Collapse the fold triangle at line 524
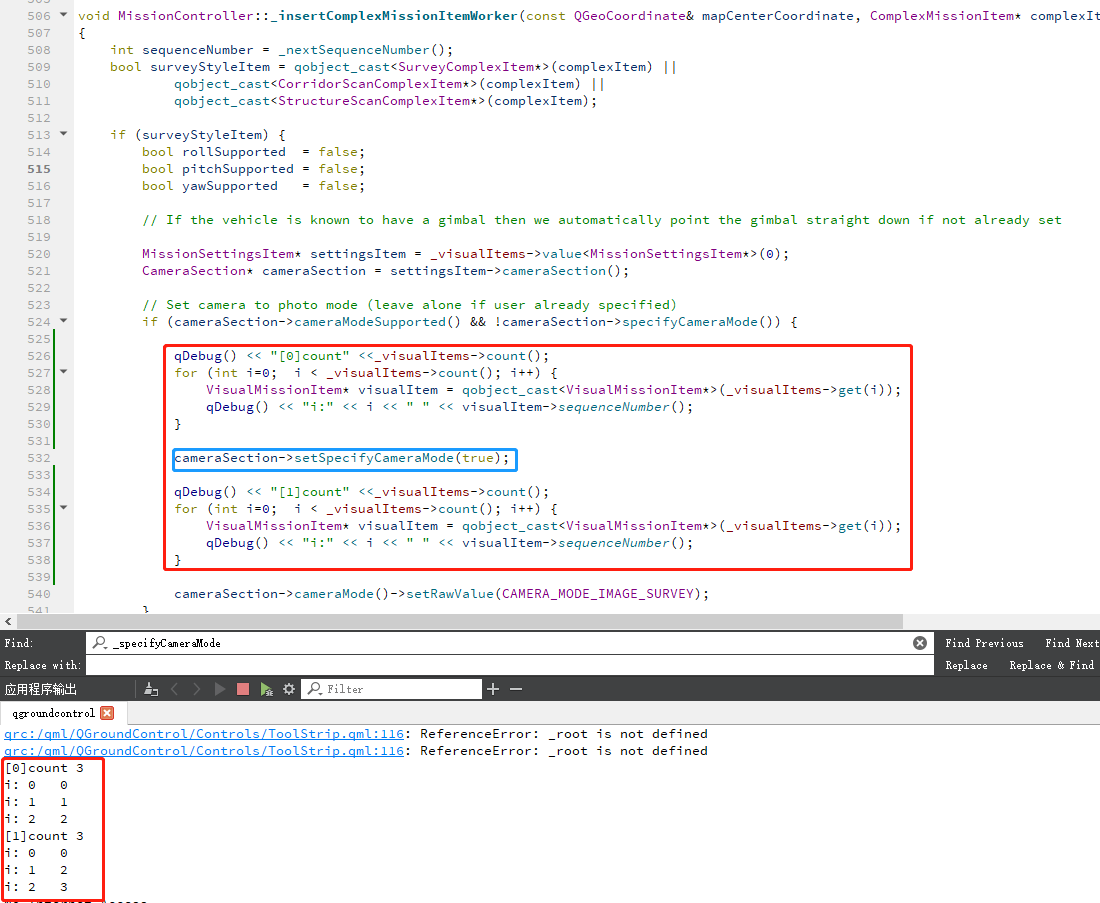 tap(65, 321)
